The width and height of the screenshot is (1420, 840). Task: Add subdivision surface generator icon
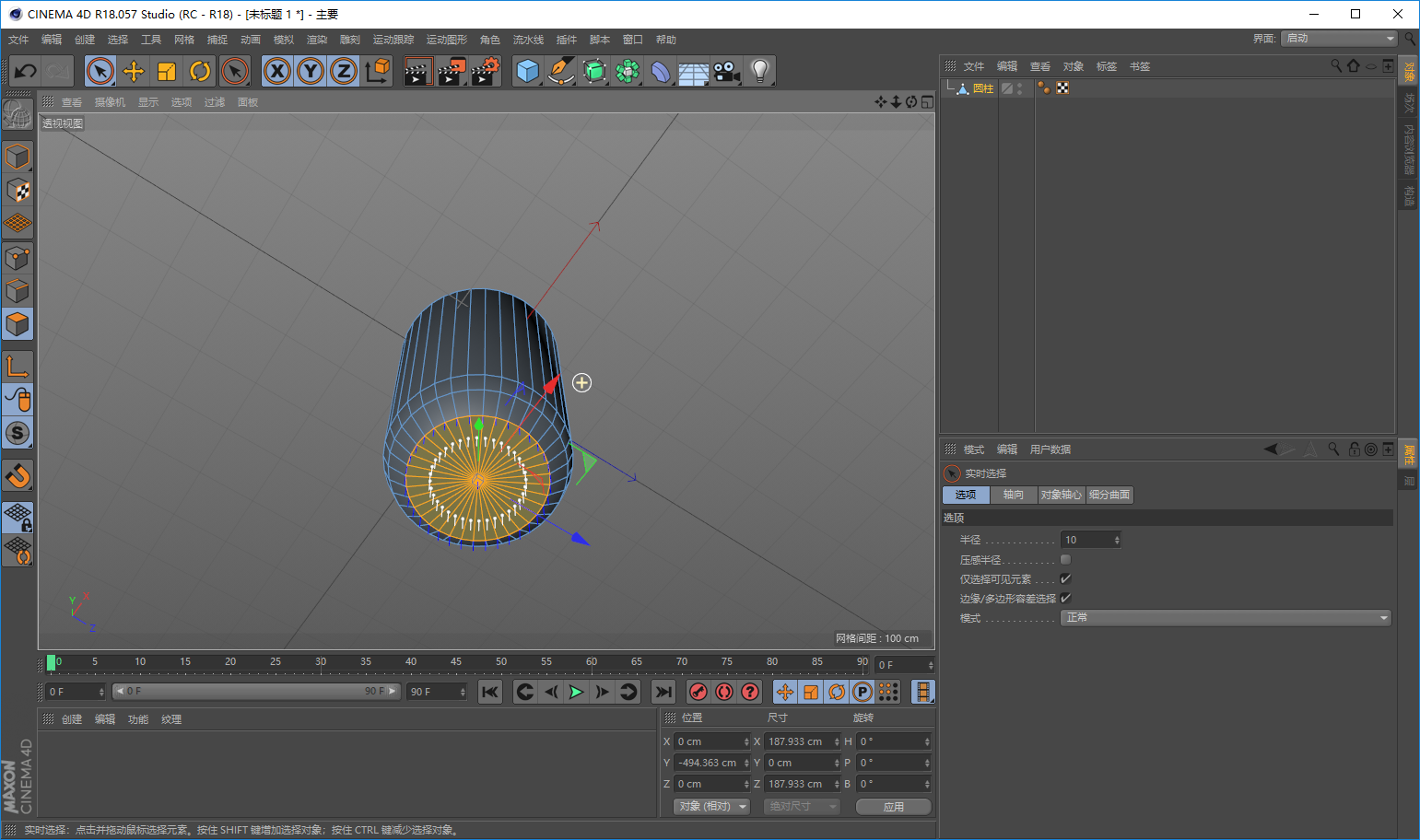(x=594, y=71)
